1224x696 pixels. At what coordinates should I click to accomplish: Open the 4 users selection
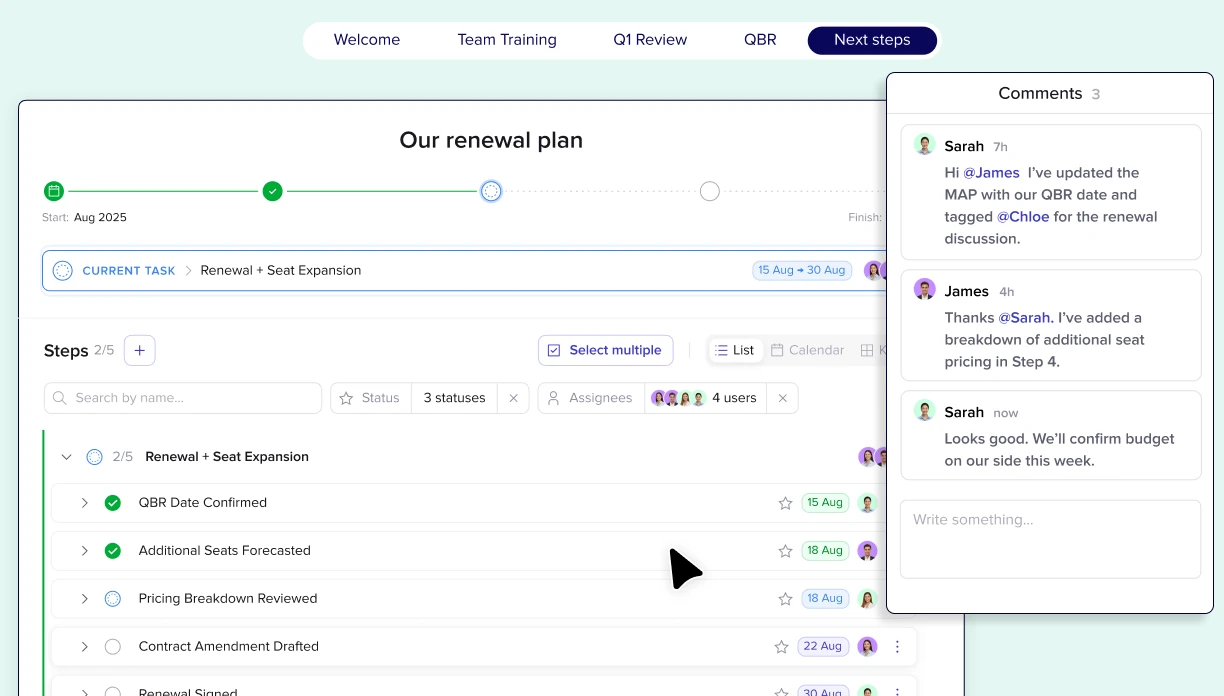704,398
